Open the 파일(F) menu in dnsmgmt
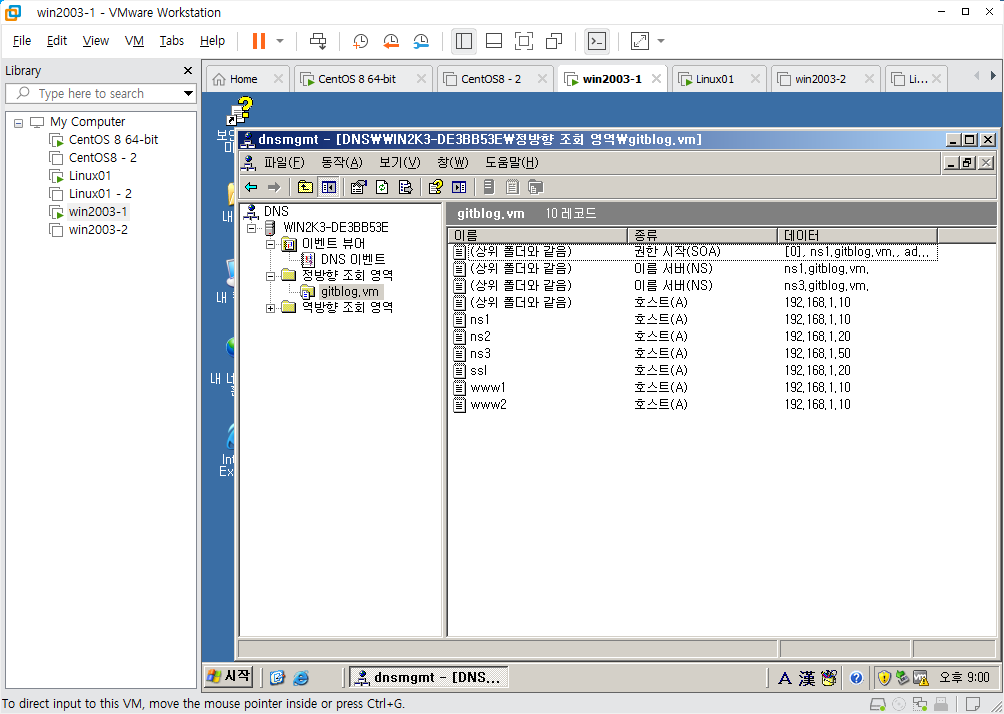This screenshot has width=1004, height=714. [x=284, y=163]
